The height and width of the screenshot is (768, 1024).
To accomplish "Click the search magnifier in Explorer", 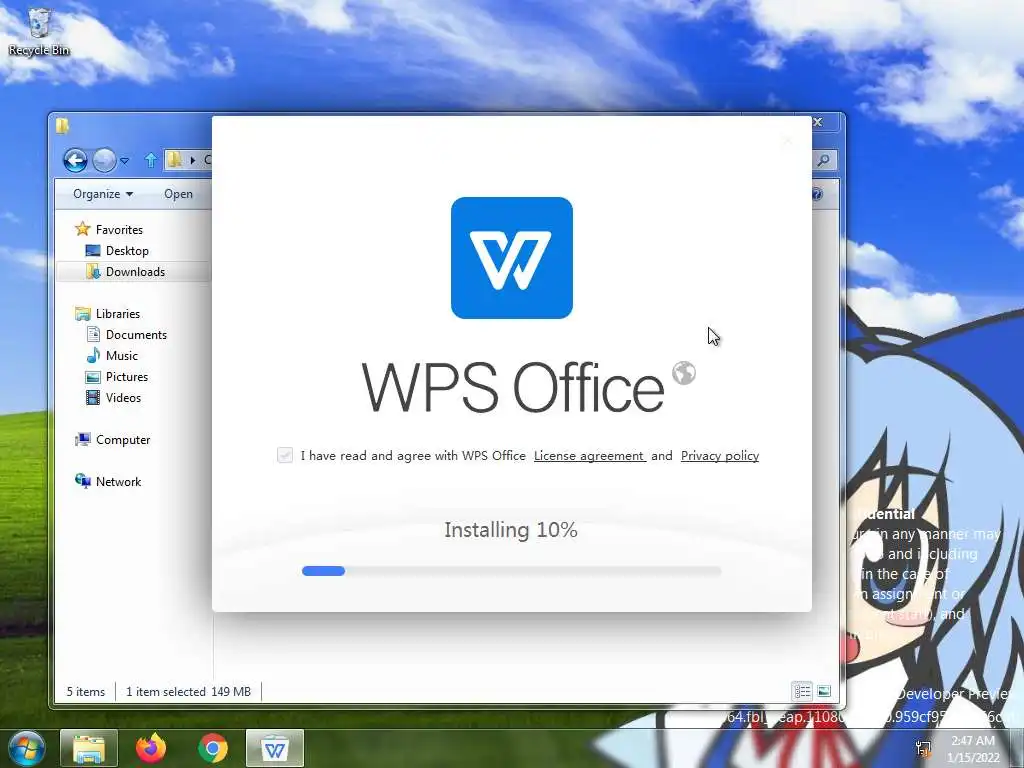I will (x=824, y=160).
